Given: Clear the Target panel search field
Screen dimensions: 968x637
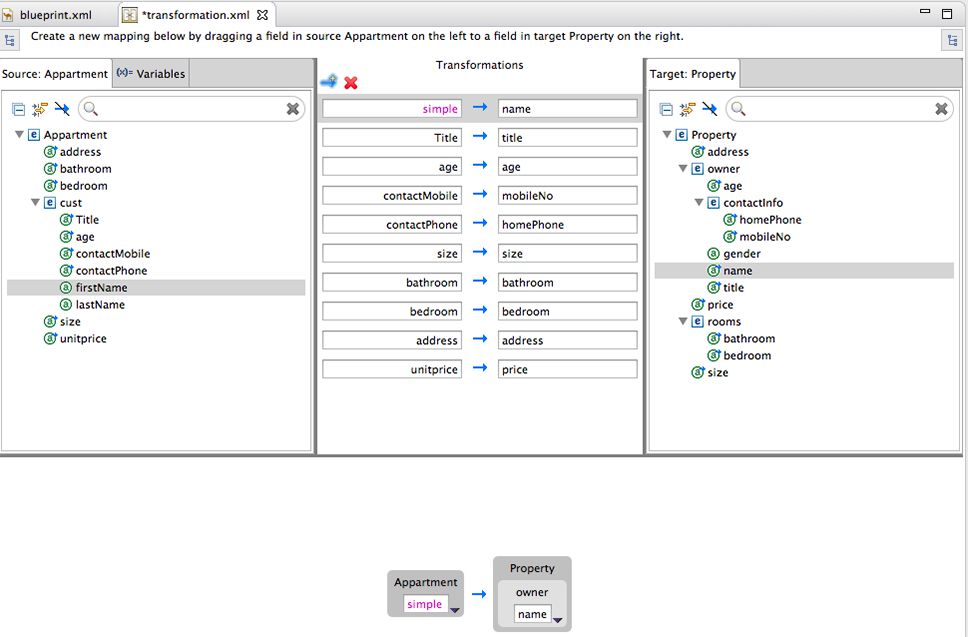Looking at the screenshot, I should (x=942, y=109).
